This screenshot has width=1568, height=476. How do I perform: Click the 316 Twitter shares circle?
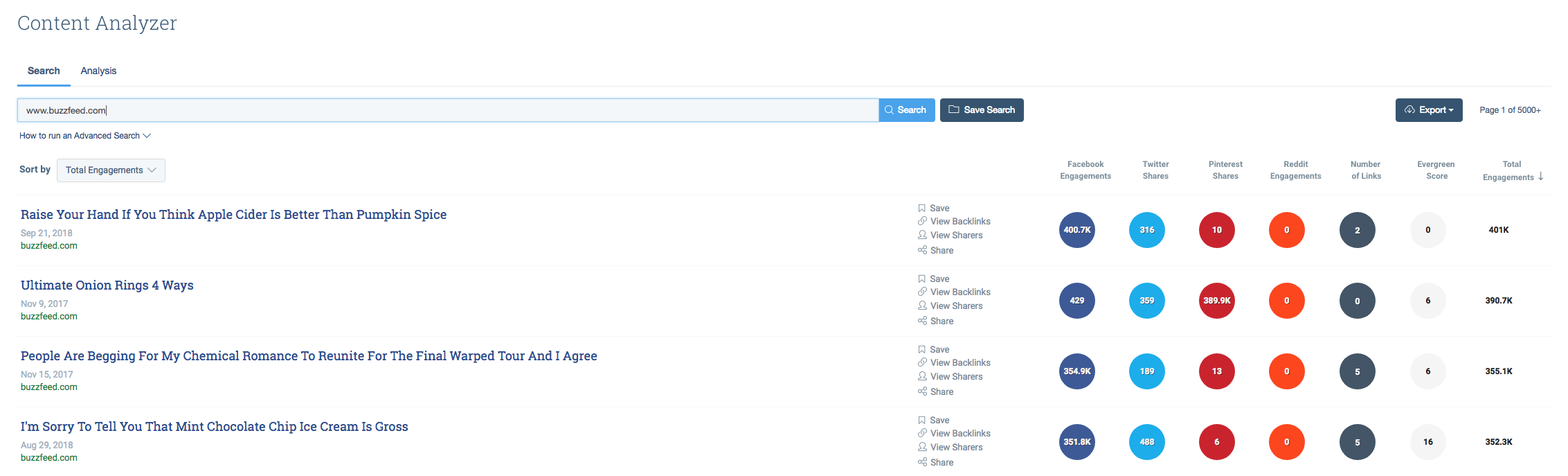(x=1147, y=230)
